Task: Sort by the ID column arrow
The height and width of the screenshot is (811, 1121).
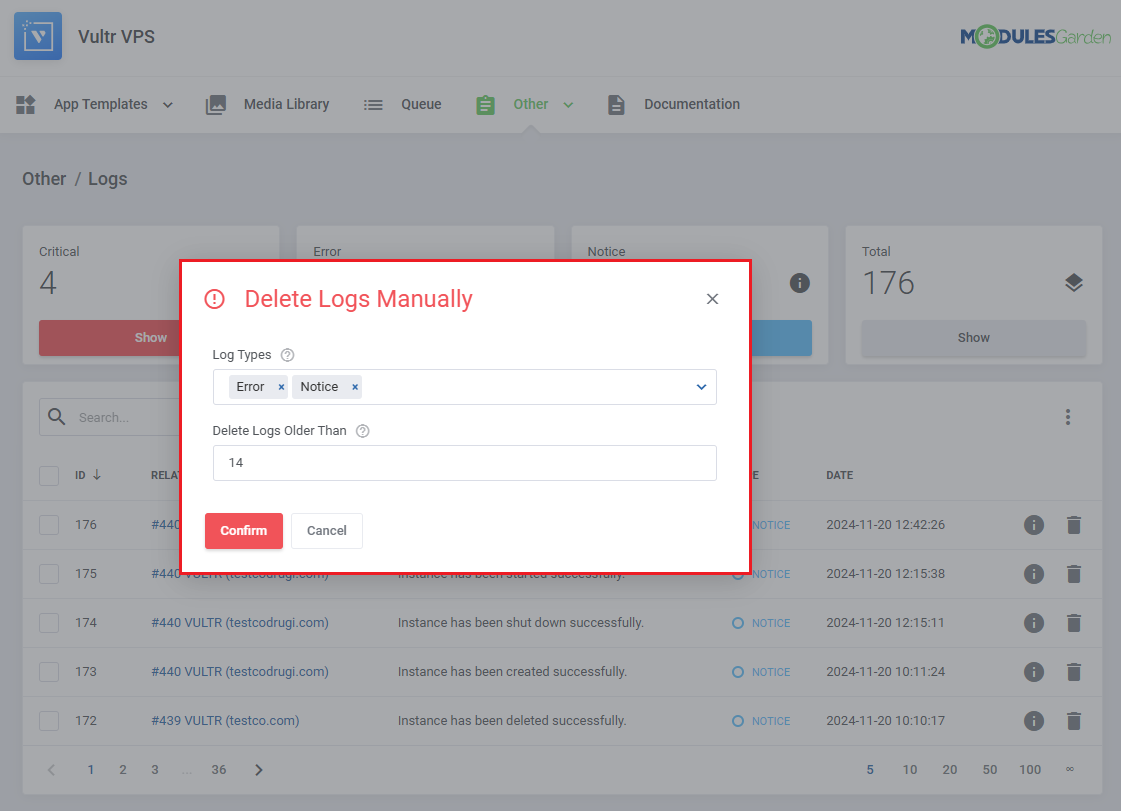Action: (x=97, y=476)
